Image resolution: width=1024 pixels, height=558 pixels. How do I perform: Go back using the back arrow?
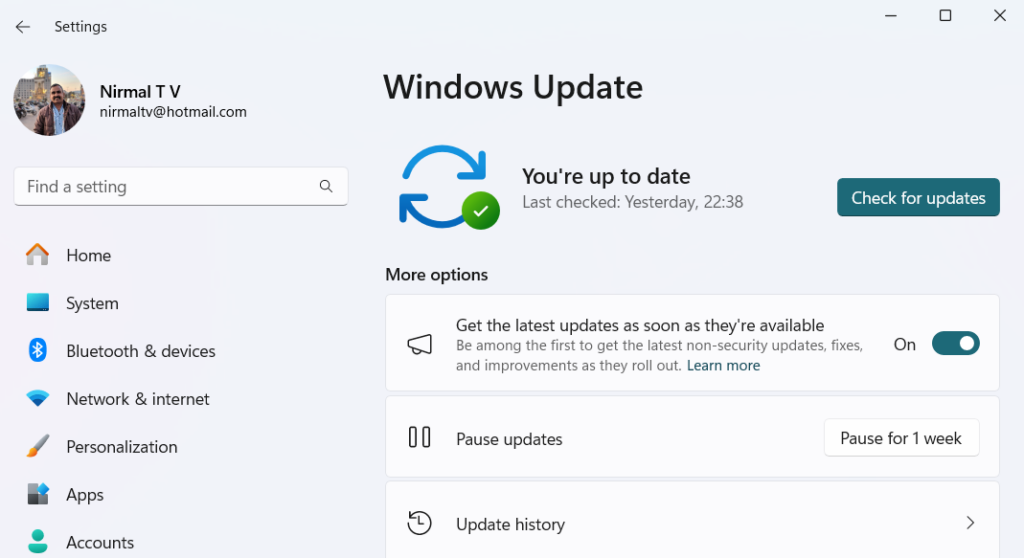tap(23, 27)
